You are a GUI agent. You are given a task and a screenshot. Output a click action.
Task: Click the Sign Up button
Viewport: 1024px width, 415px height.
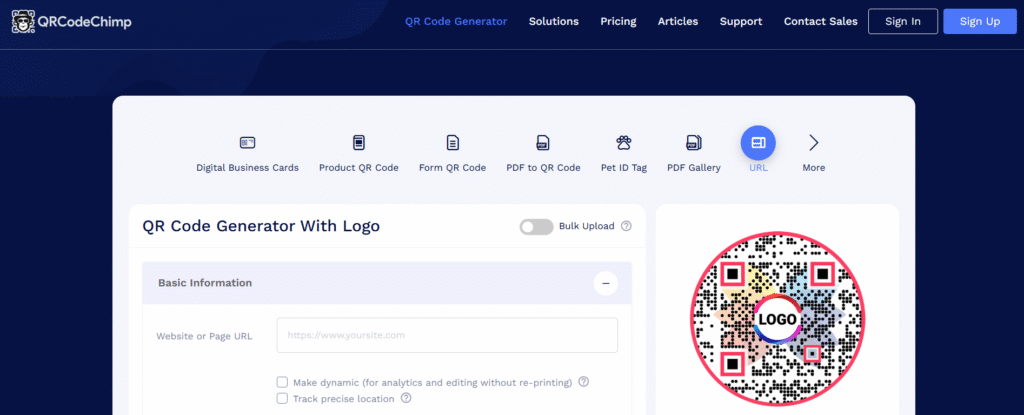pyautogui.click(x=980, y=22)
